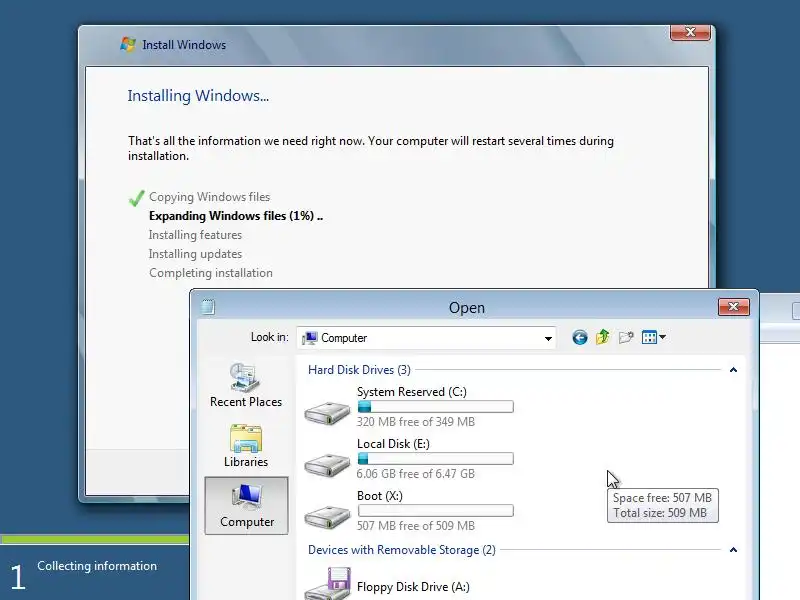Create a new folder with the toolbar icon

[626, 337]
